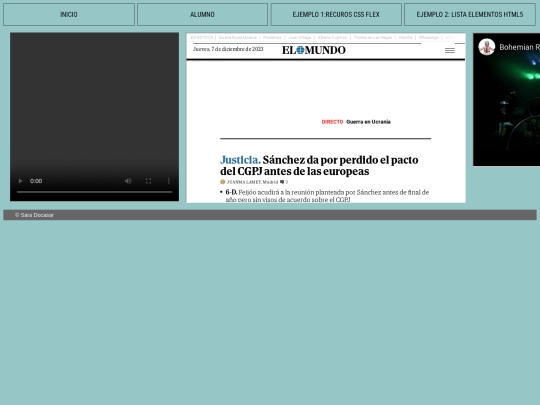The height and width of the screenshot is (405, 540).
Task: Open the Alberto Fujimori topic link
Action: click(x=332, y=37)
